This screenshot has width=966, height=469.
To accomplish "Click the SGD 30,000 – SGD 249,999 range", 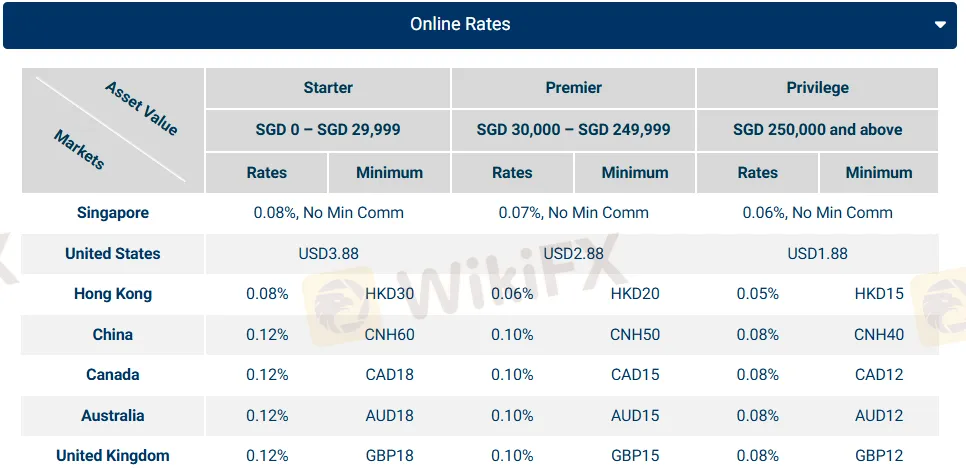I will click(573, 130).
